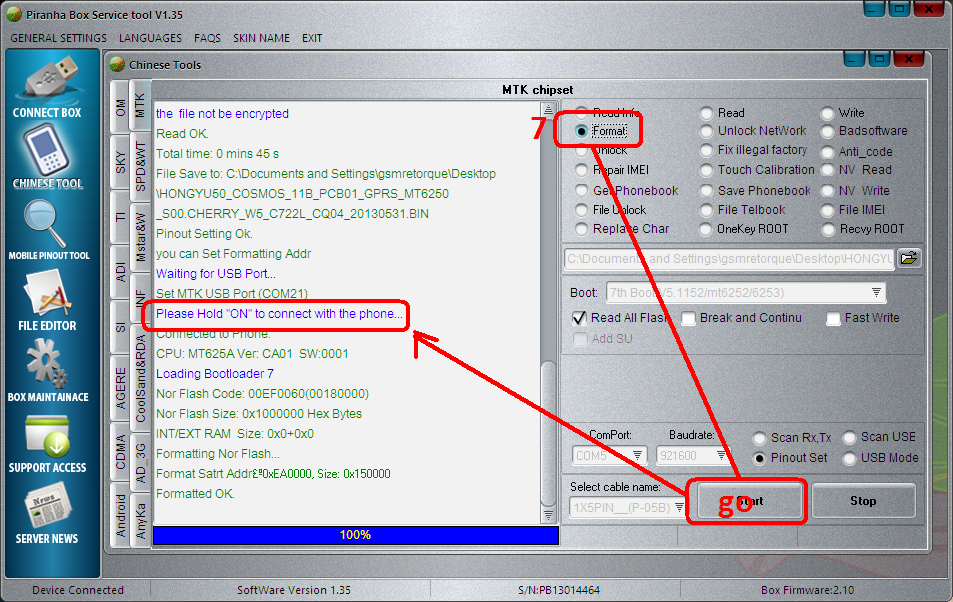Open the Mobile Pinout Tool
953x602 pixels.
48,229
